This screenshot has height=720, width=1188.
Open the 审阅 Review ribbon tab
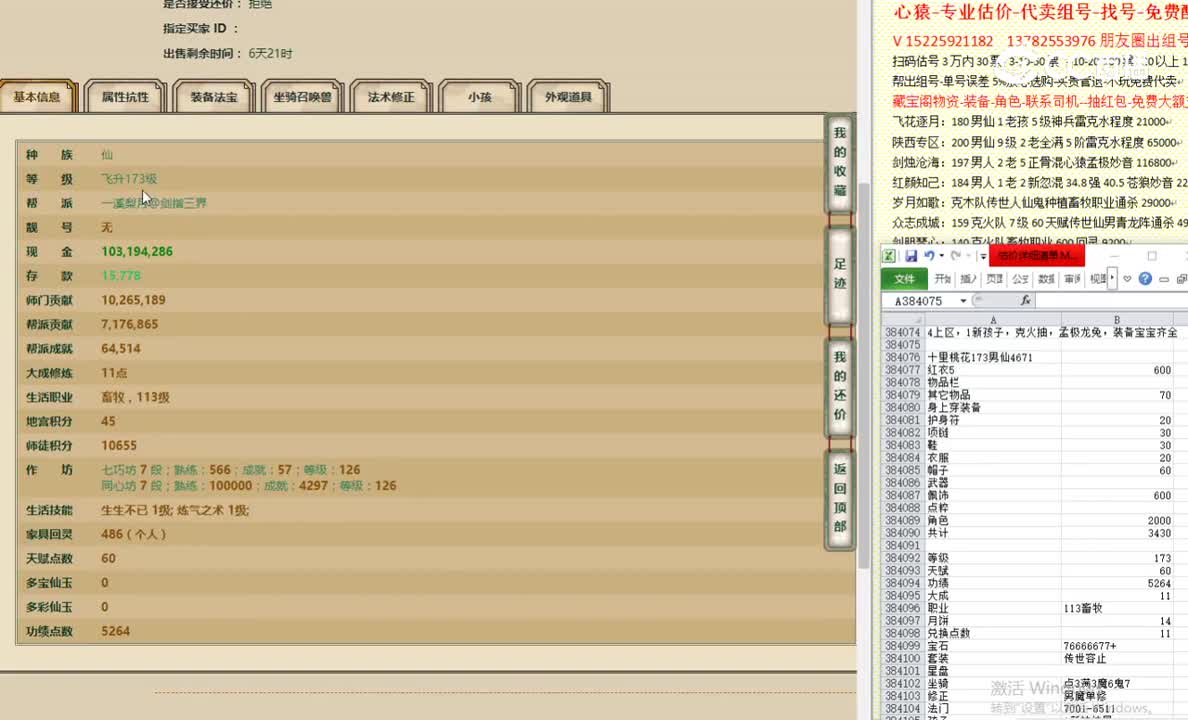pyautogui.click(x=1072, y=279)
